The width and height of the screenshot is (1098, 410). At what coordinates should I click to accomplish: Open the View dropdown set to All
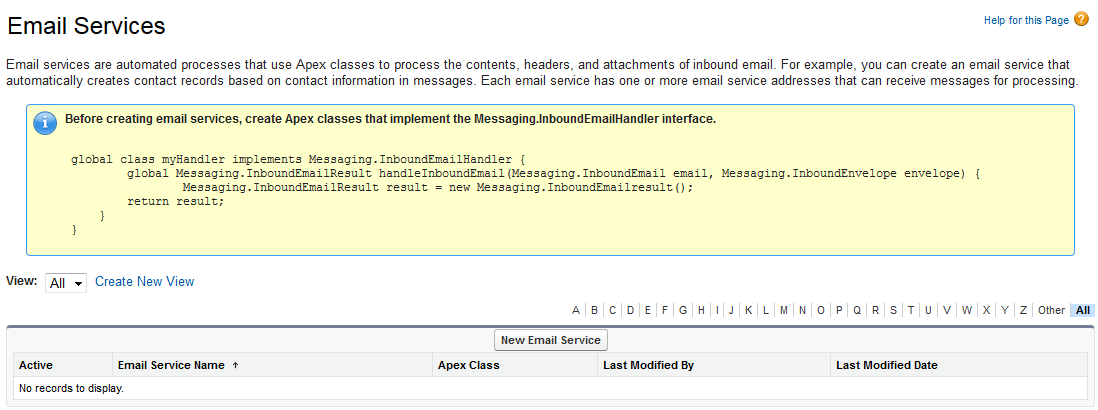pyautogui.click(x=66, y=283)
